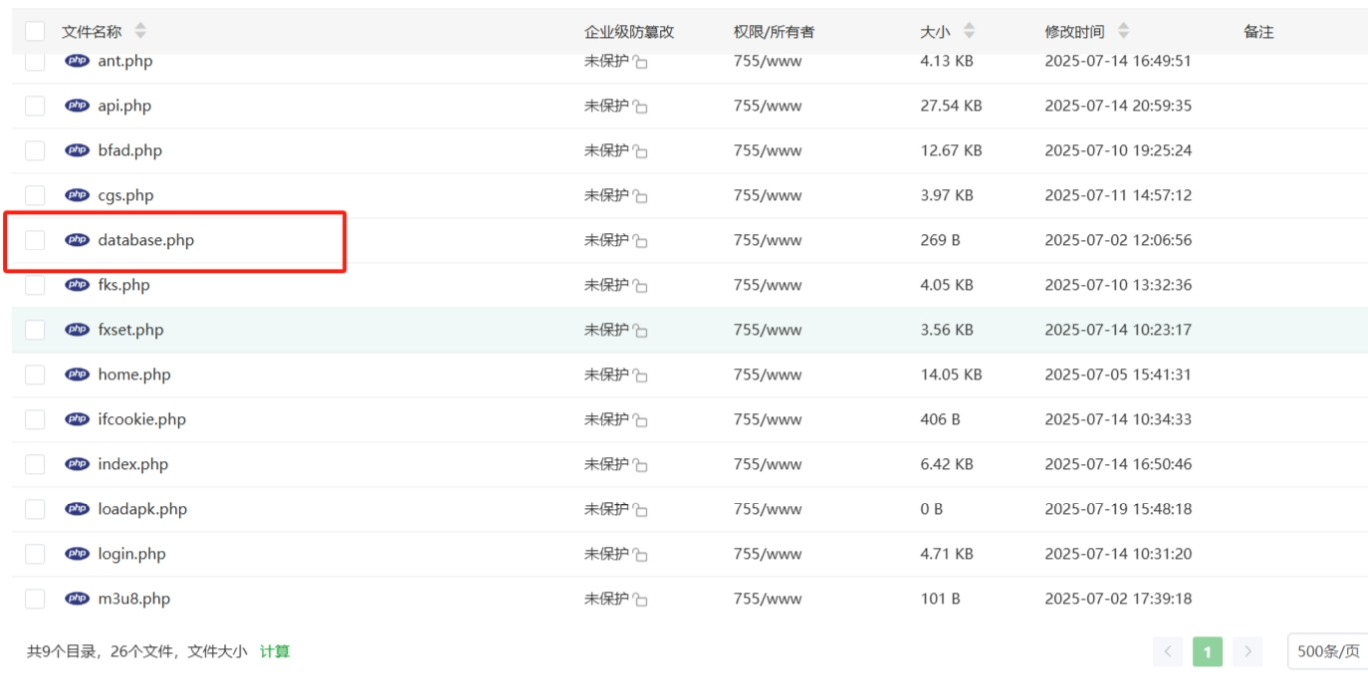Image resolution: width=1368 pixels, height=682 pixels.
Task: Click the unprotected lock icon for ifcookie.php
Action: click(640, 420)
